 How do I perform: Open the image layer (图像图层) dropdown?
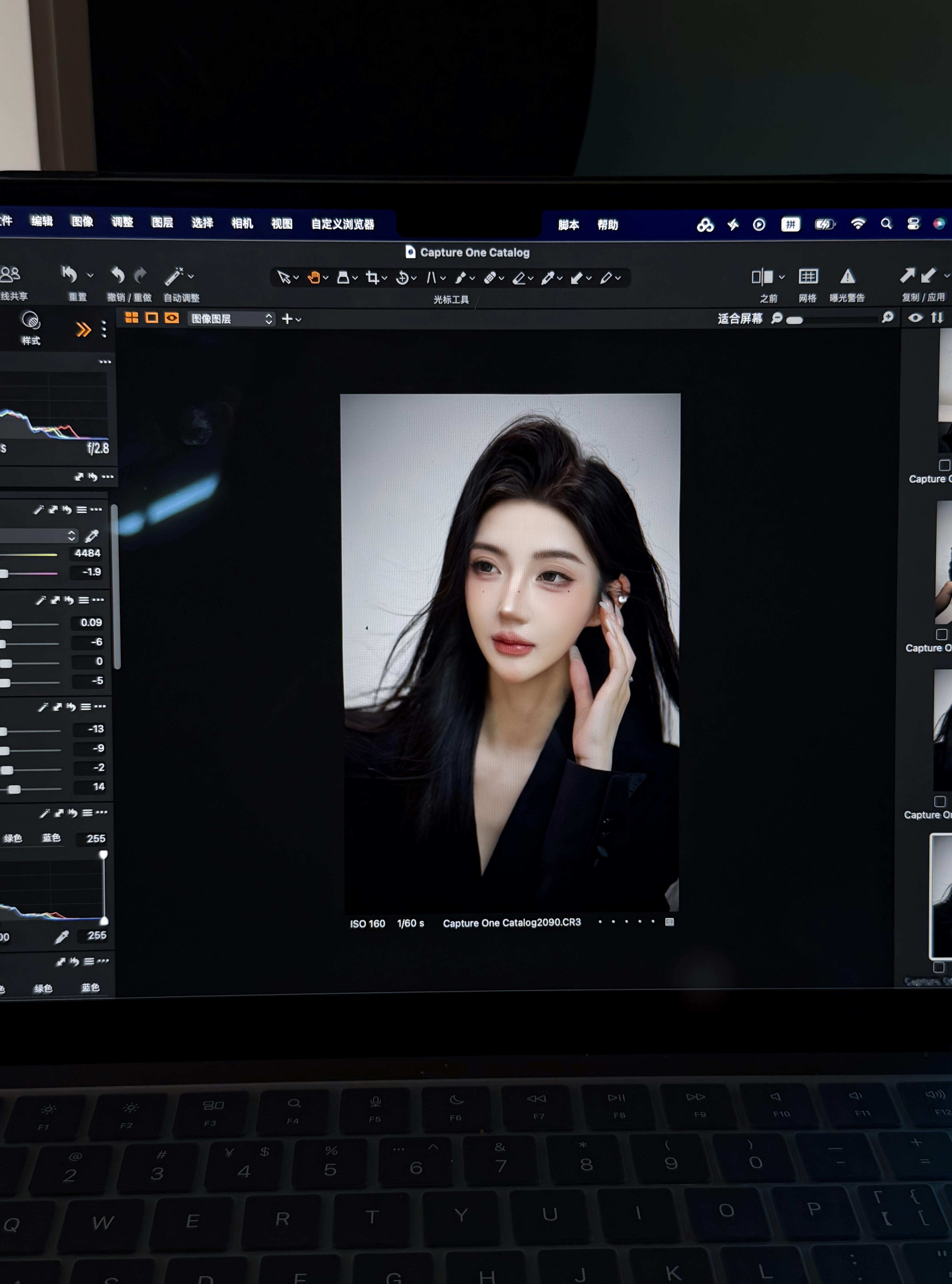(231, 319)
